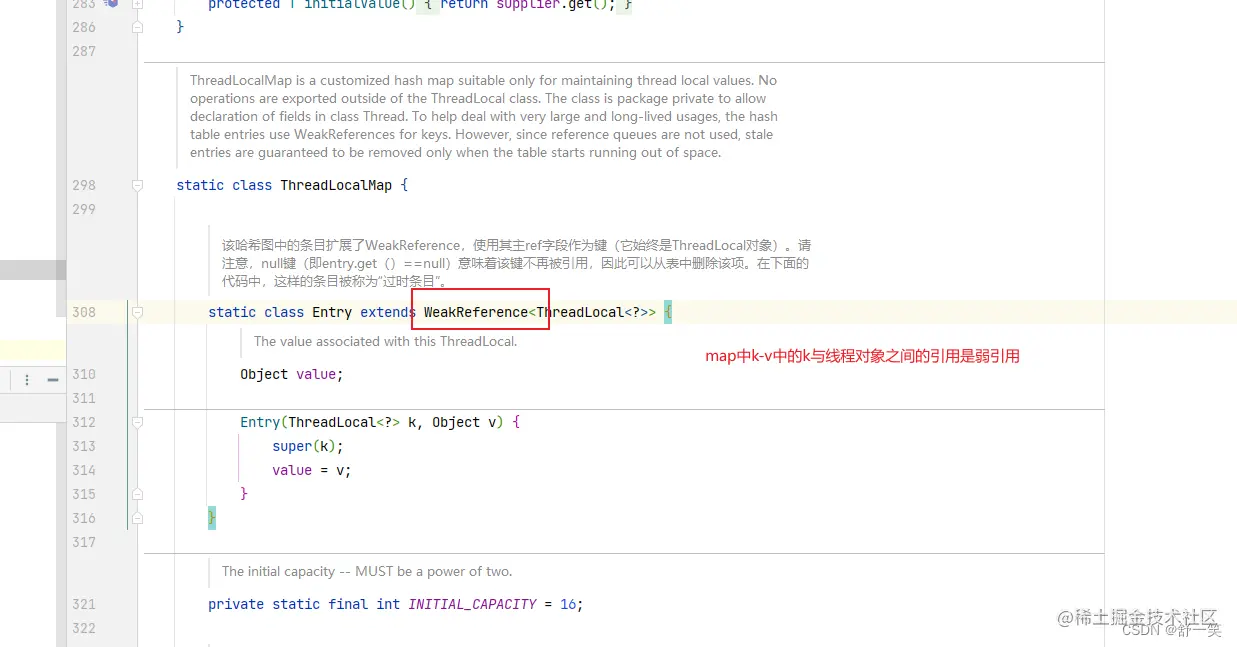Click the 'ThreadLocal<?> k' constructor parameter
The image size is (1237, 647).
[352, 422]
